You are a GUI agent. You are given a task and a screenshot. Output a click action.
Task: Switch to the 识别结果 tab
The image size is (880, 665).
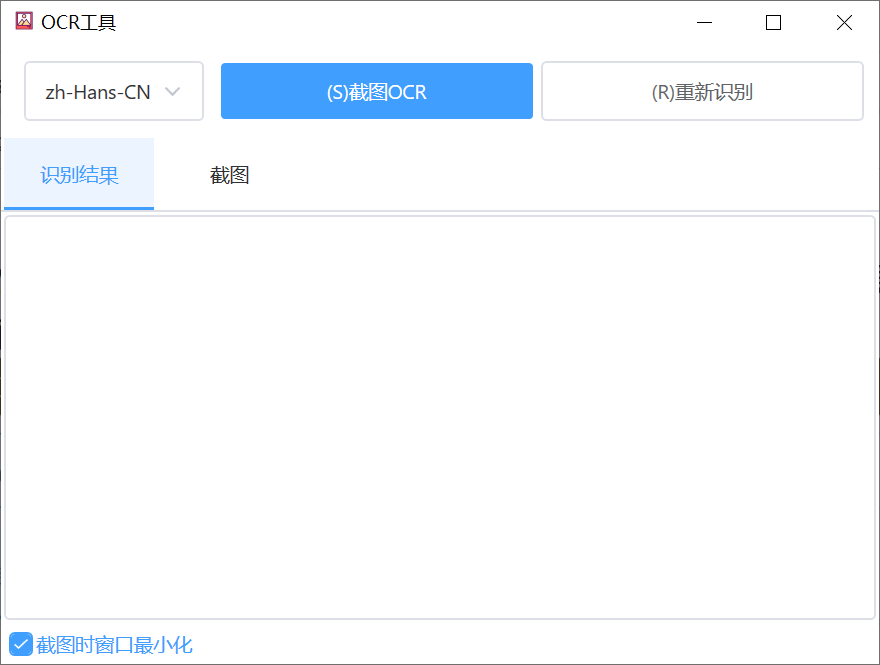click(79, 174)
